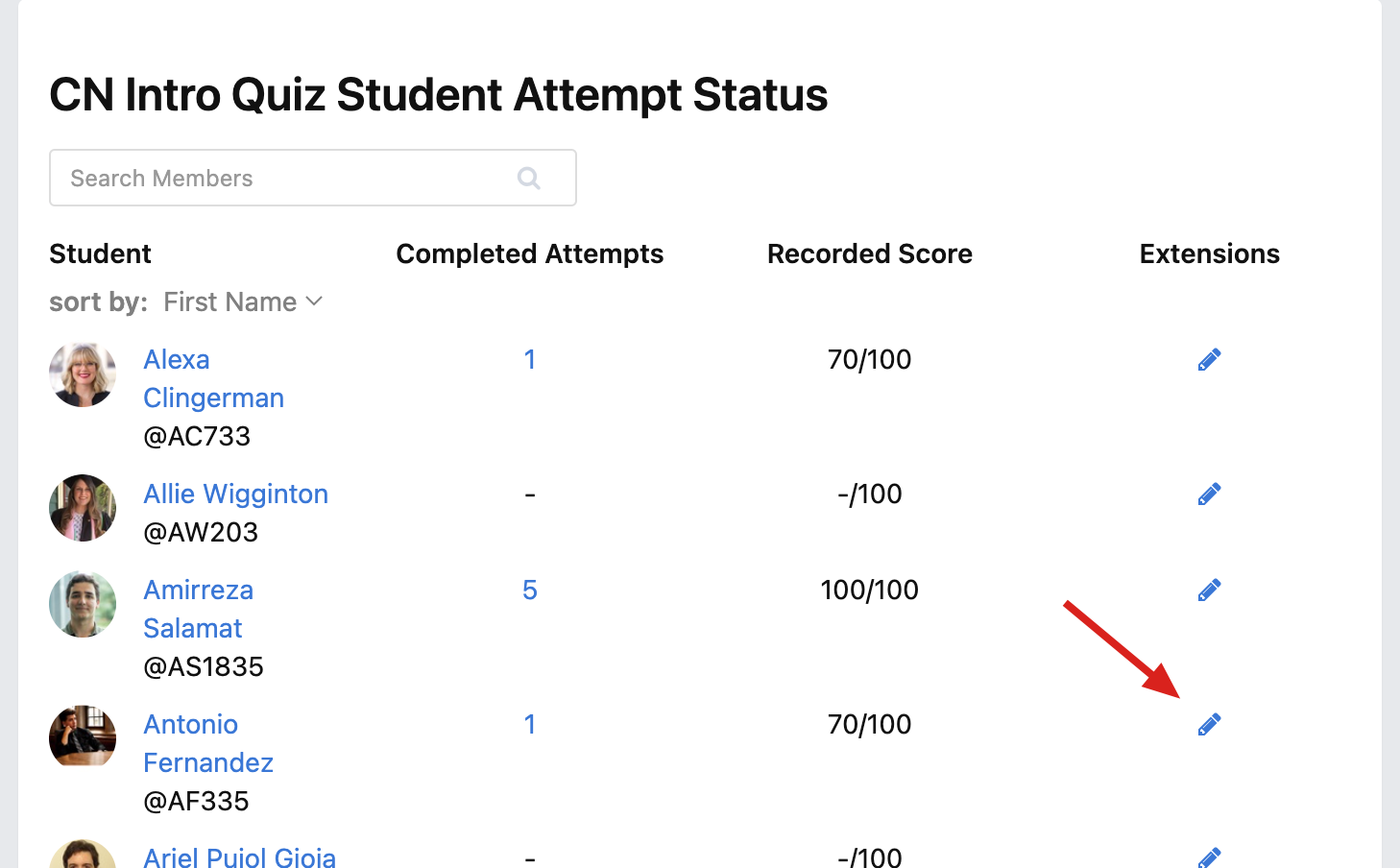
Task: Open Allie Wigginton's profile link
Action: (235, 494)
